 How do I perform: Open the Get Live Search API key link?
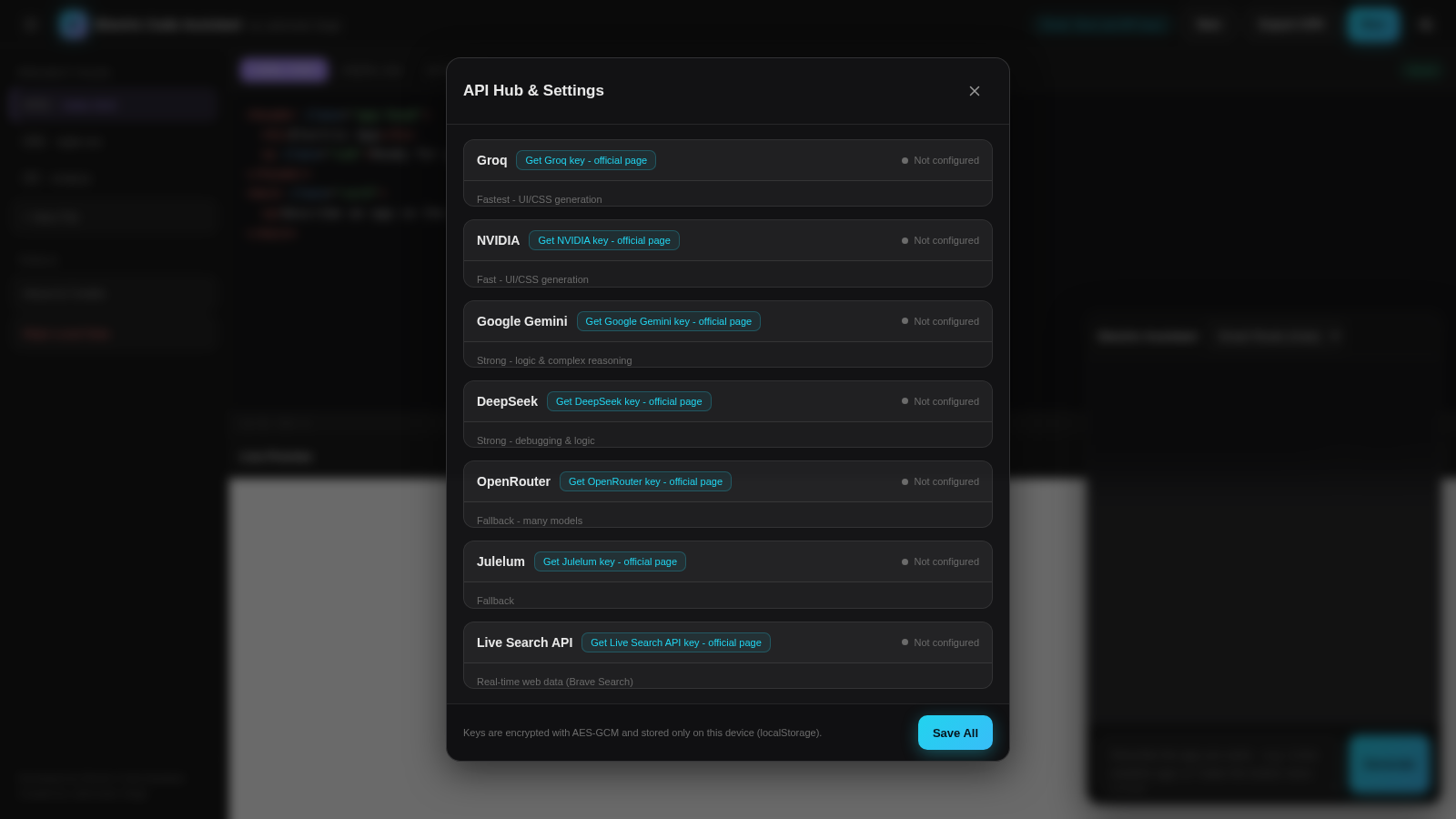pos(676,642)
